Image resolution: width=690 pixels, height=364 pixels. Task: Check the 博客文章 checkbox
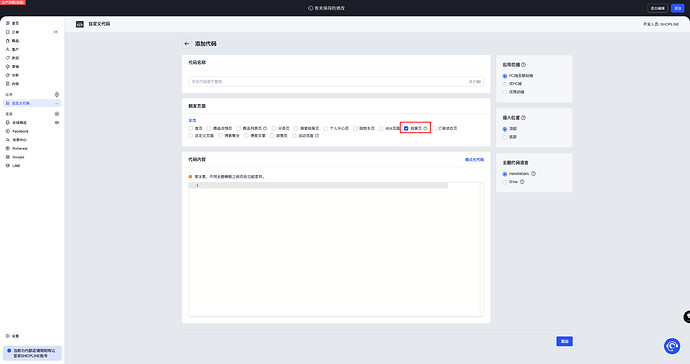pos(246,136)
